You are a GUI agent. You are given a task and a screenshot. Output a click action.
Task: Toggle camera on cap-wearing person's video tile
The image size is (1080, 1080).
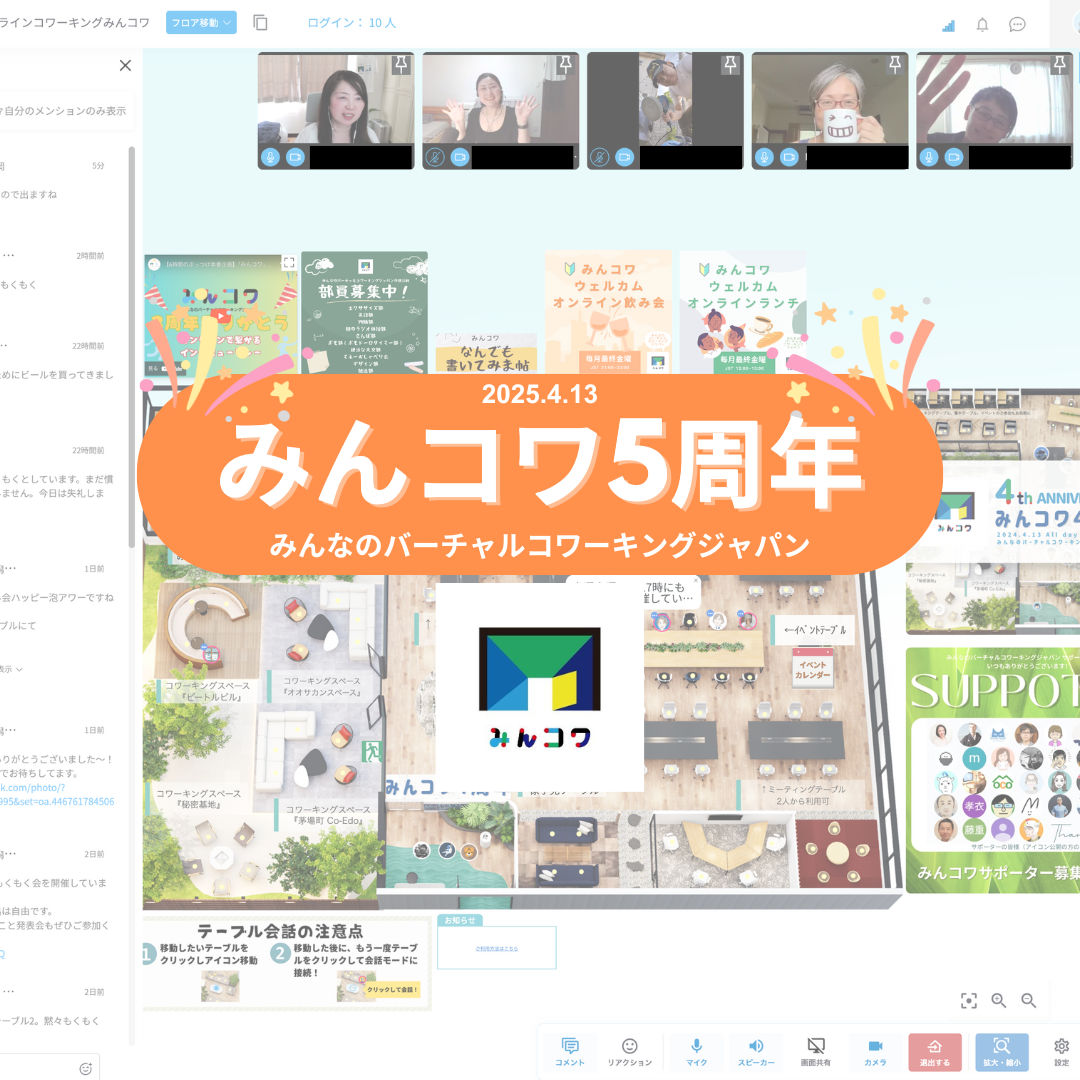click(x=625, y=157)
